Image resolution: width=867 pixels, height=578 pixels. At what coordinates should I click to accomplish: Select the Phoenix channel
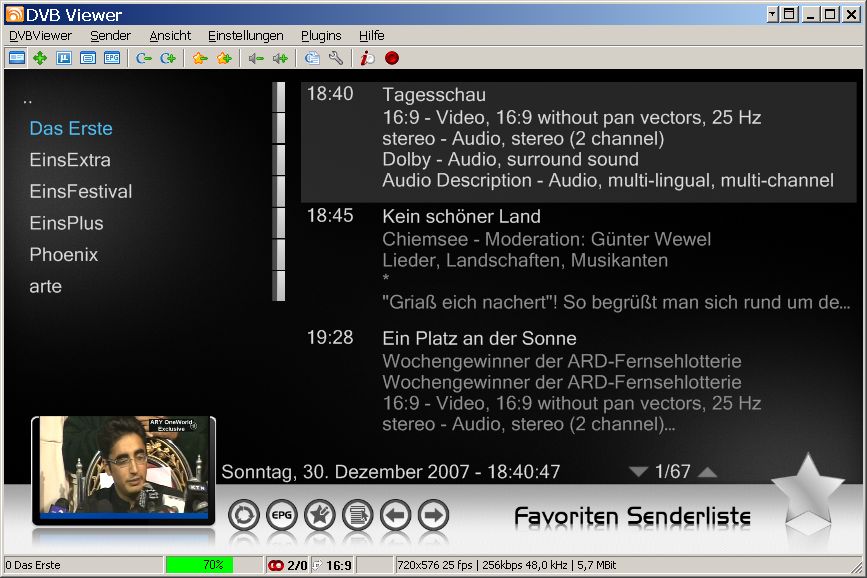click(64, 254)
